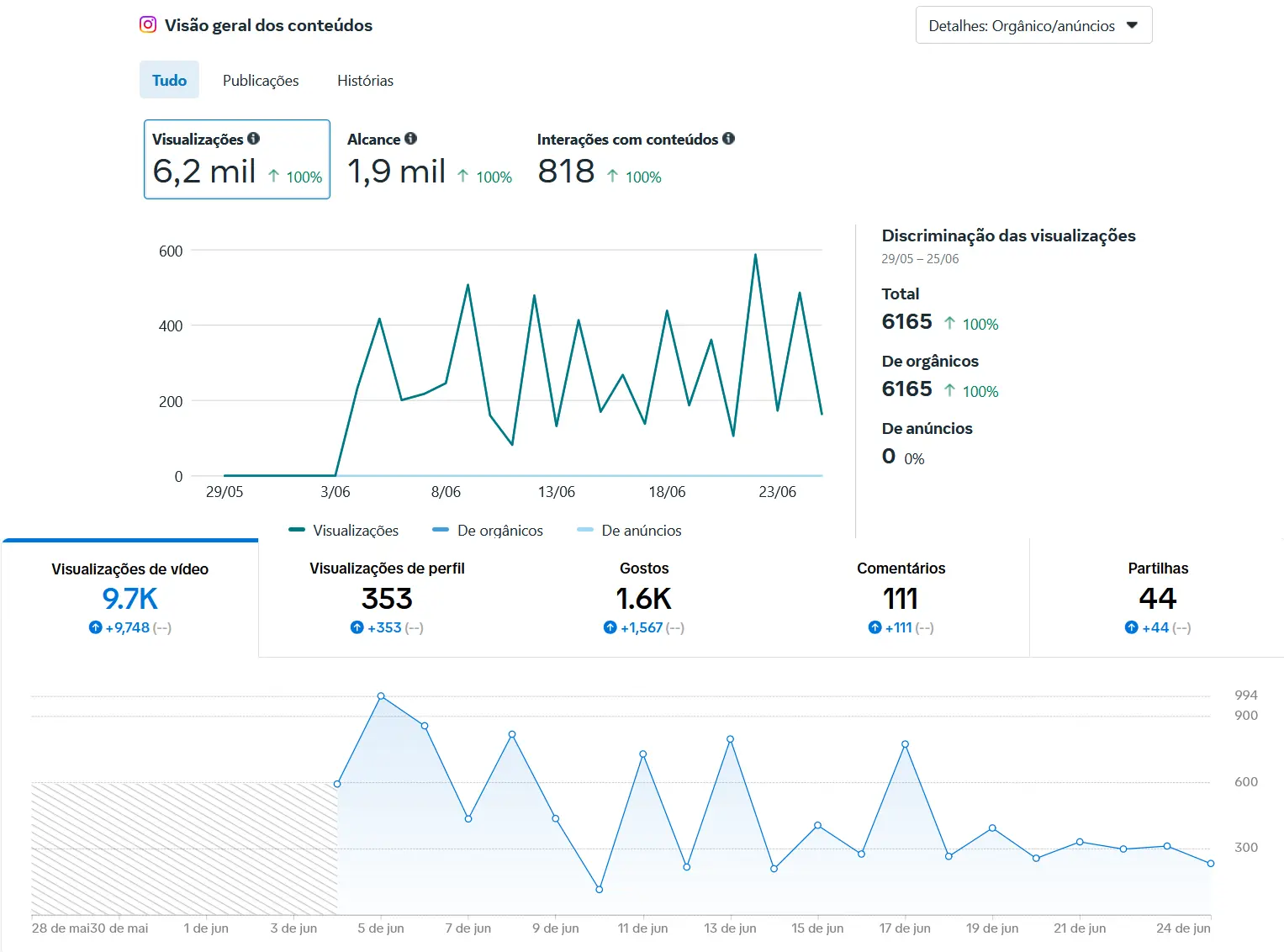
Task: Select the Visualizações de vídeo metric card
Action: coord(129,597)
